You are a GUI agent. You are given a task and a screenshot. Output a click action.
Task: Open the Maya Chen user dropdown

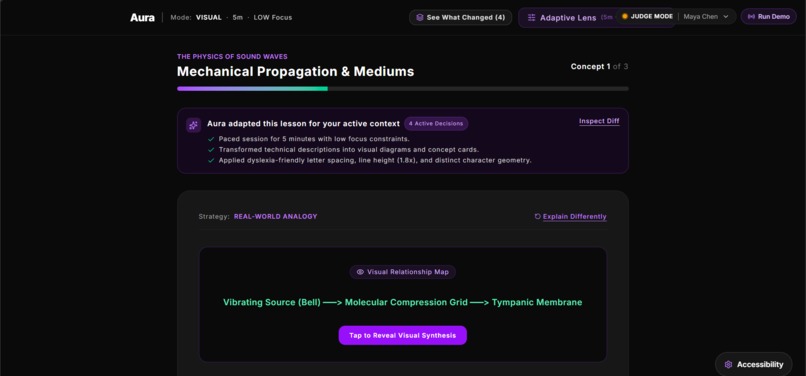[x=707, y=16]
